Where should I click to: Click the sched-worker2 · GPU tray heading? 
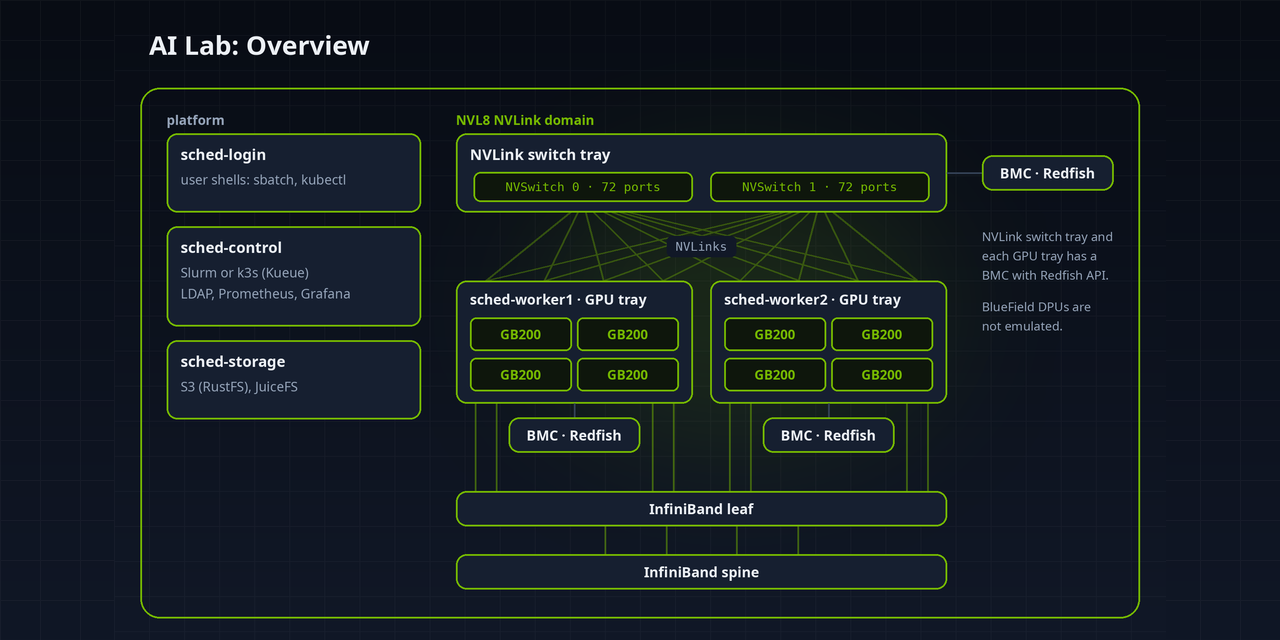pyautogui.click(x=812, y=299)
